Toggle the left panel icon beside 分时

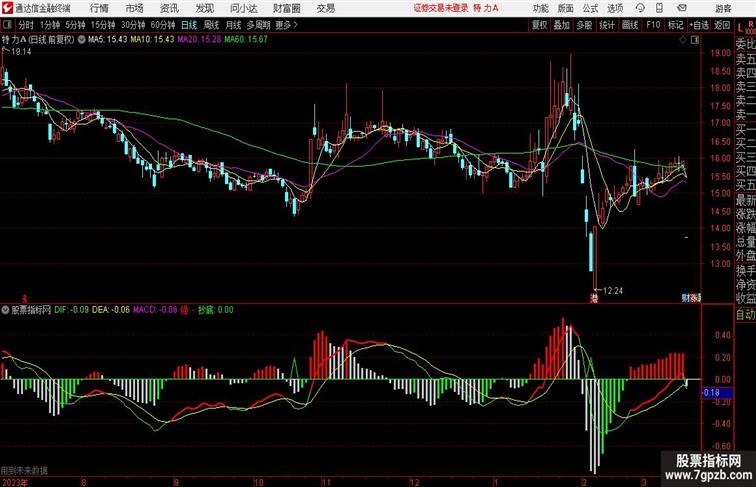pyautogui.click(x=7, y=25)
